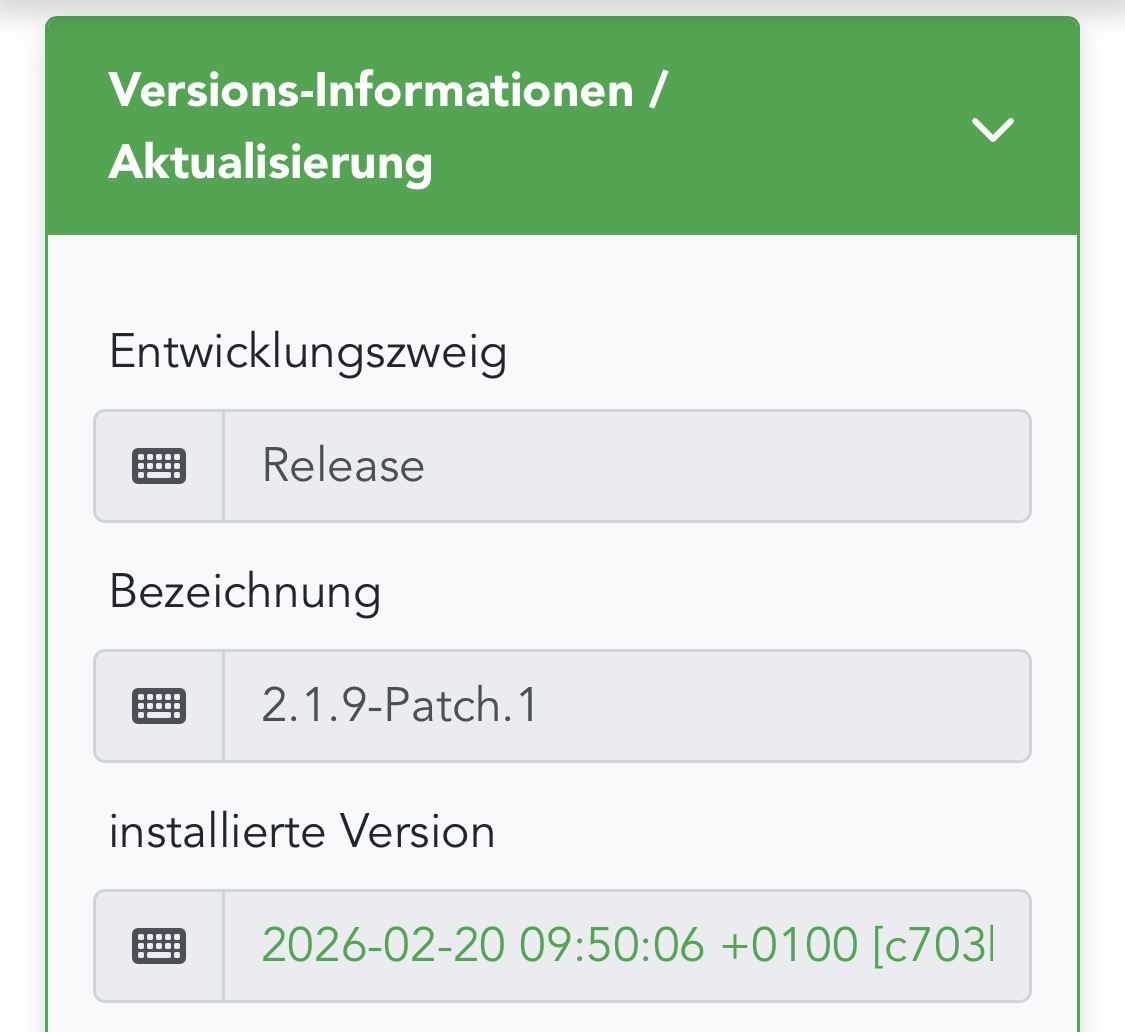
Task: Click empty area right of 2.1.9-Patch.1
Action: [x=782, y=706]
